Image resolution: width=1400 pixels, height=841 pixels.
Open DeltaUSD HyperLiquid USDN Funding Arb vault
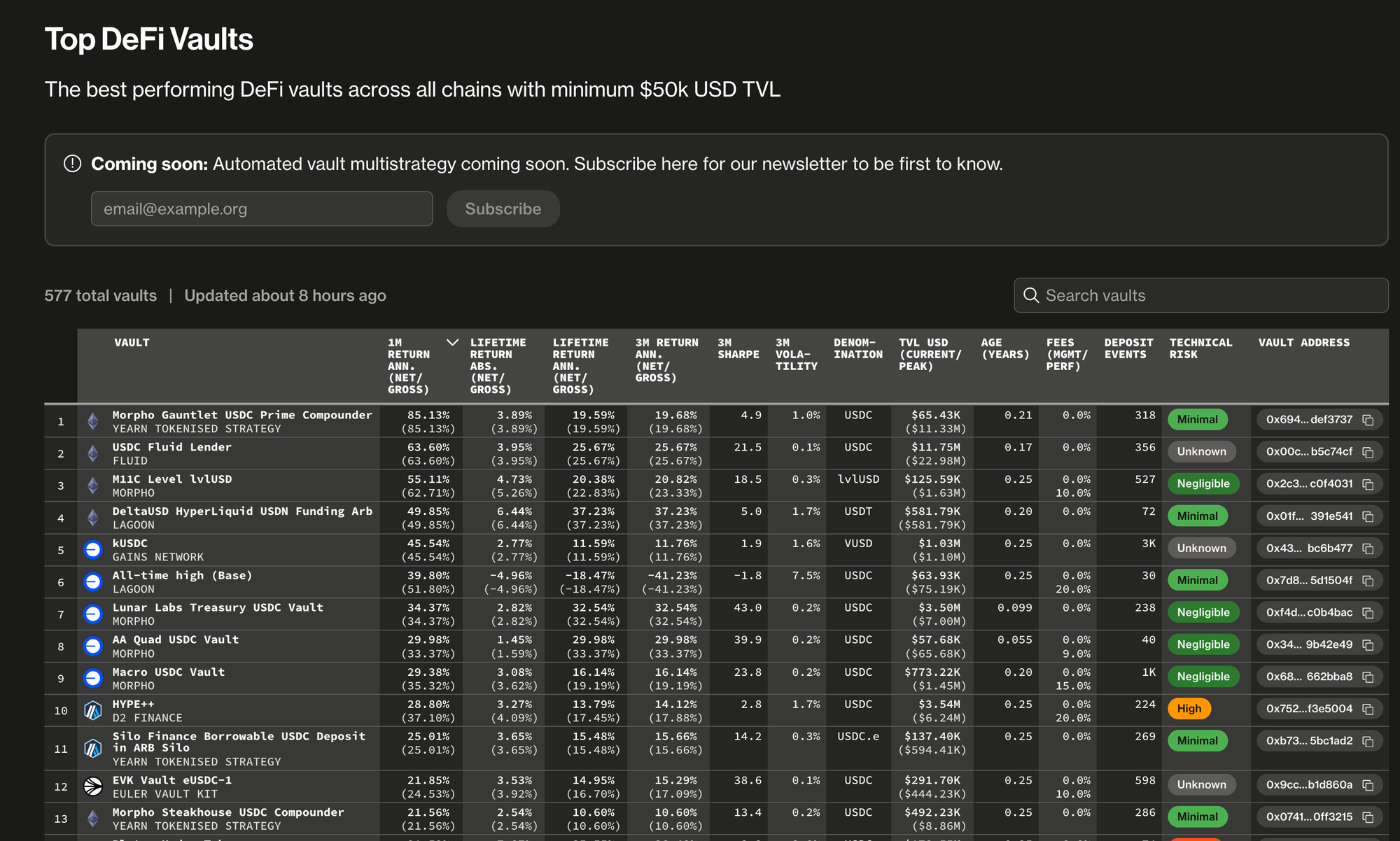coord(242,511)
